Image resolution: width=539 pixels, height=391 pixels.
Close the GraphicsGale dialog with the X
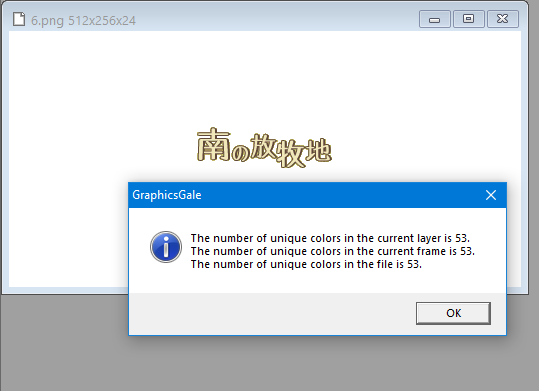pos(491,195)
